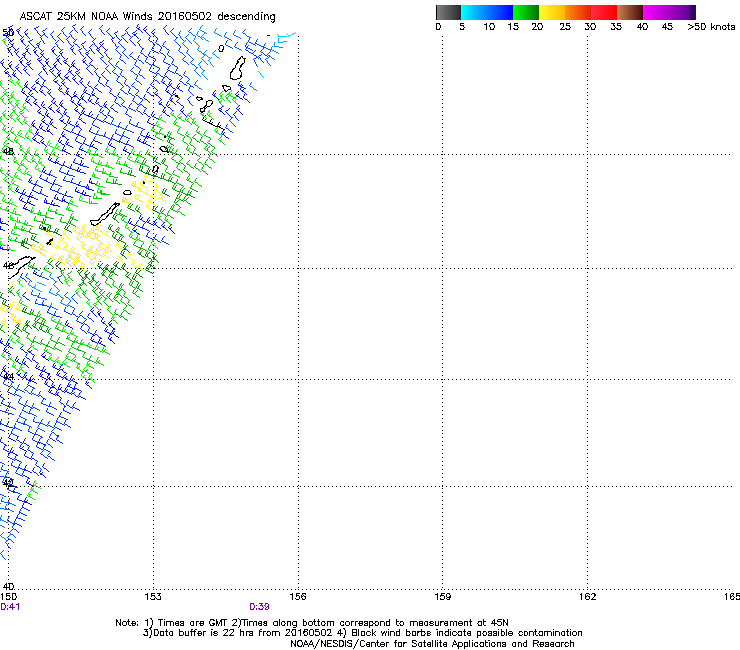Click the brown 35-40 knots legend swatch

630,12
